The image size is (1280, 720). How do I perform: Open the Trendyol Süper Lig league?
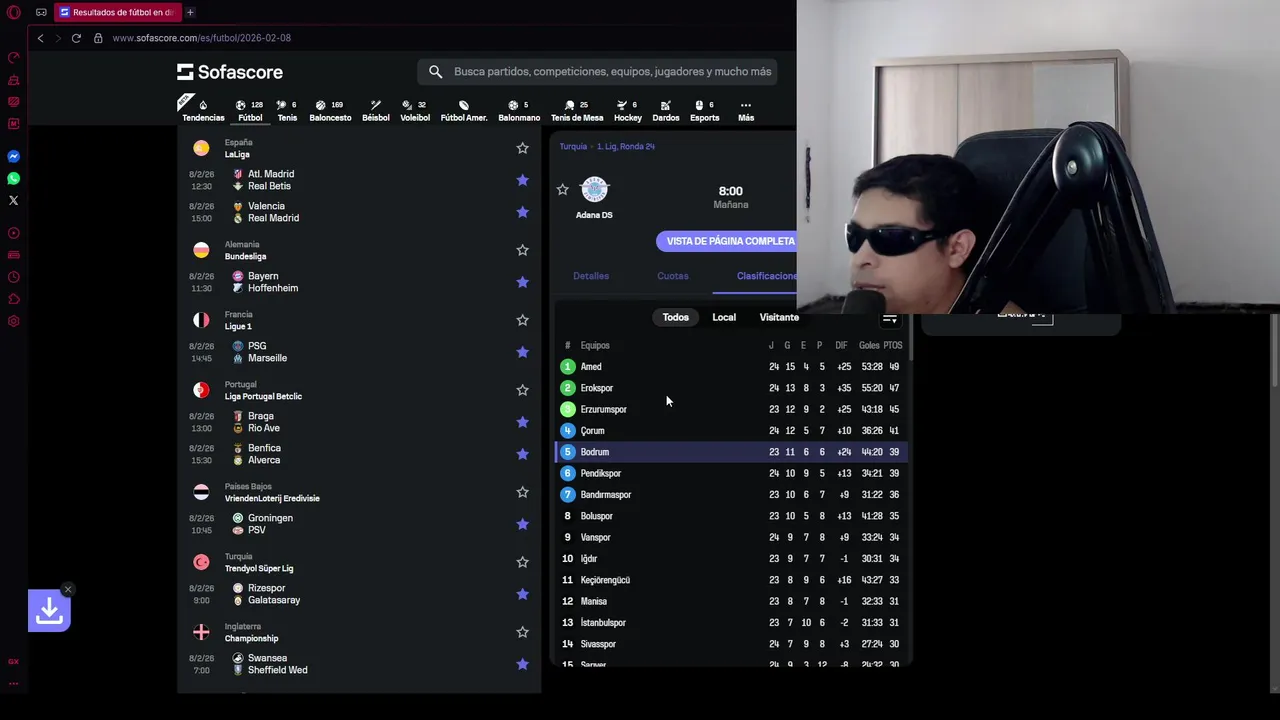click(259, 568)
